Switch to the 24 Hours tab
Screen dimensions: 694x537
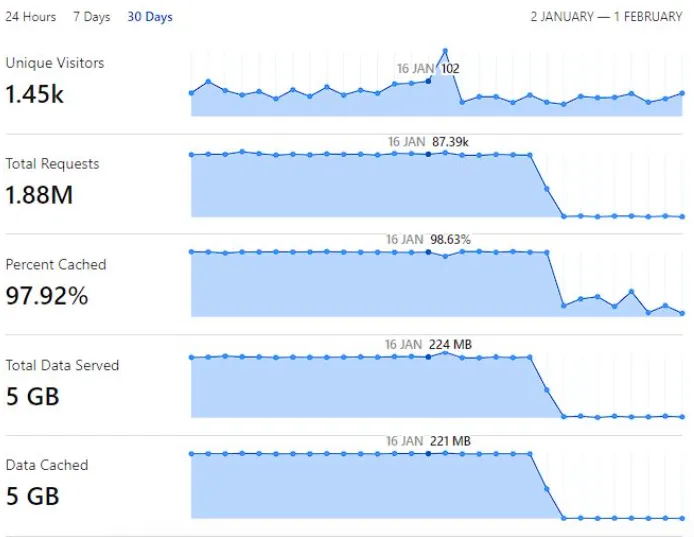coord(31,17)
